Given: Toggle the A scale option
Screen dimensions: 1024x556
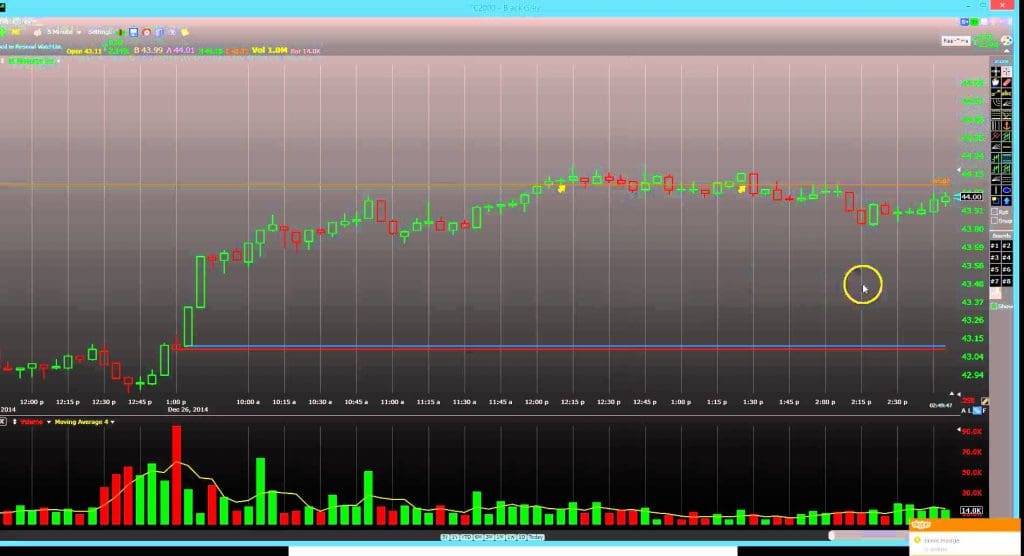Looking at the screenshot, I should [963, 411].
